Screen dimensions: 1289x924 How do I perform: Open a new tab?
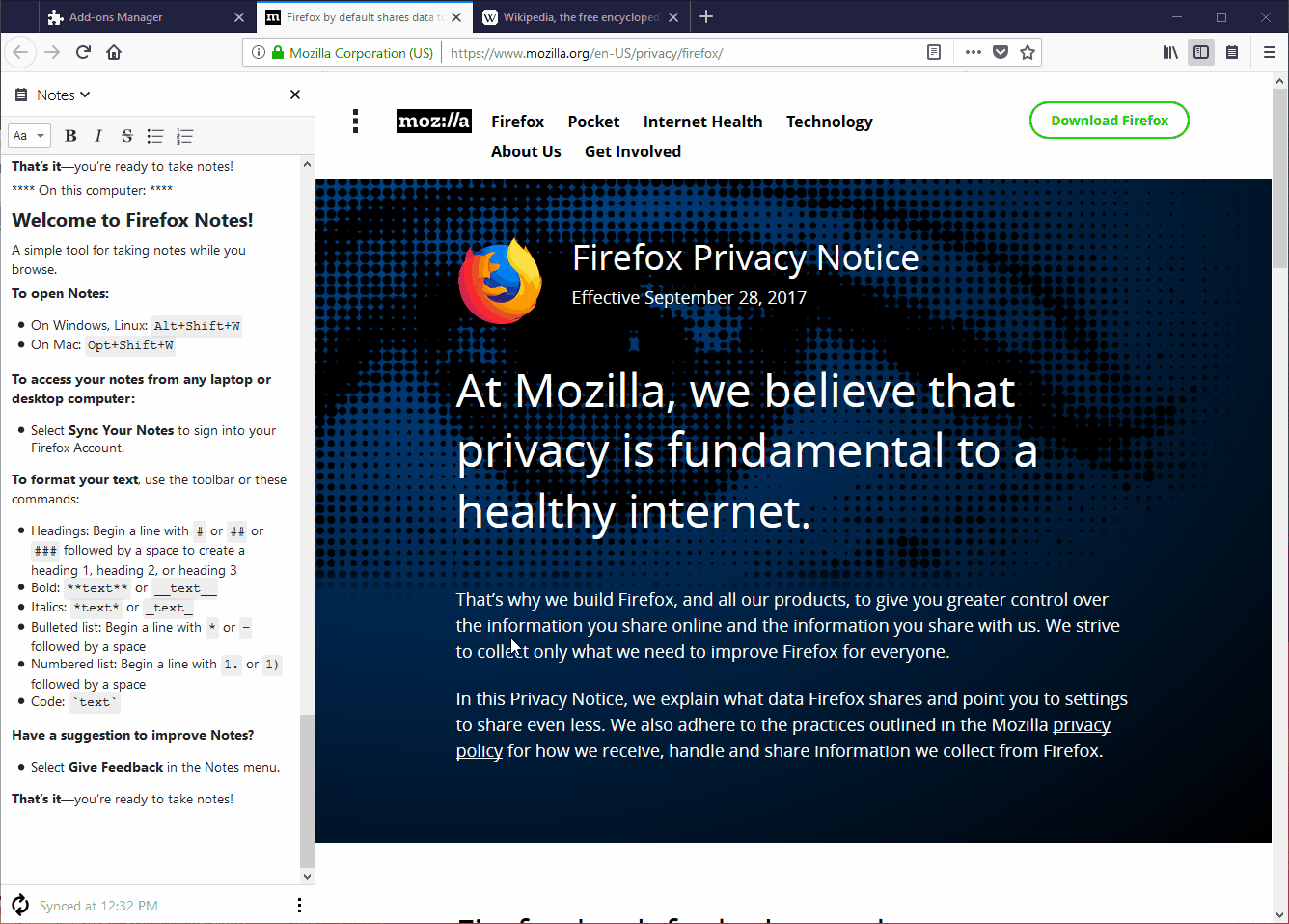click(706, 16)
